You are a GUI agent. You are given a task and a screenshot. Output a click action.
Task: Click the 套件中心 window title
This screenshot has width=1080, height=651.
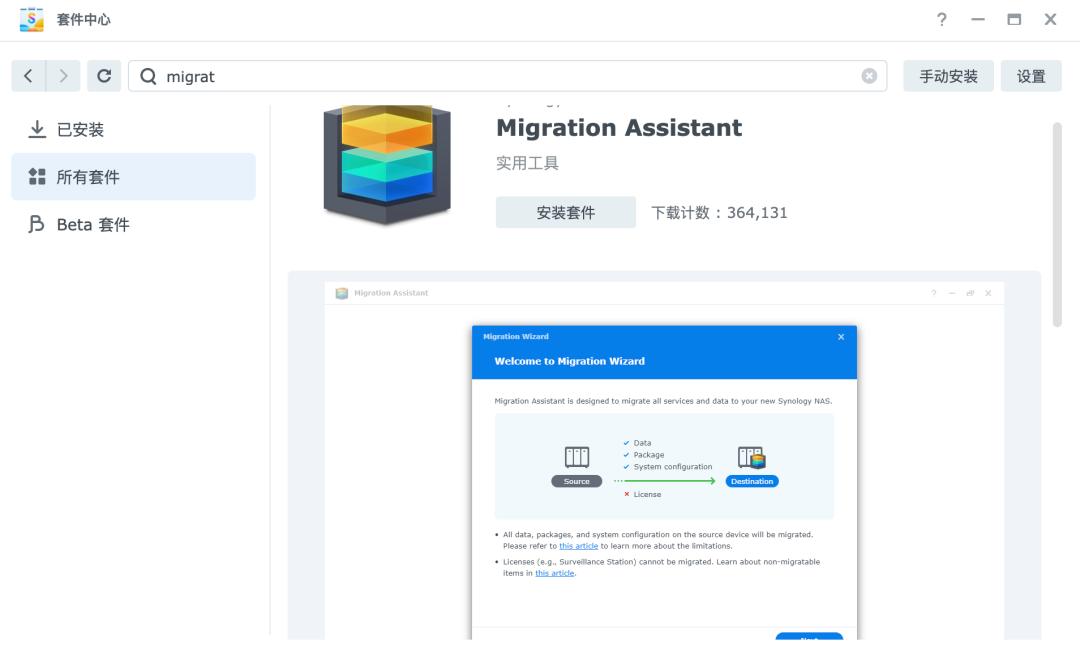click(x=83, y=20)
